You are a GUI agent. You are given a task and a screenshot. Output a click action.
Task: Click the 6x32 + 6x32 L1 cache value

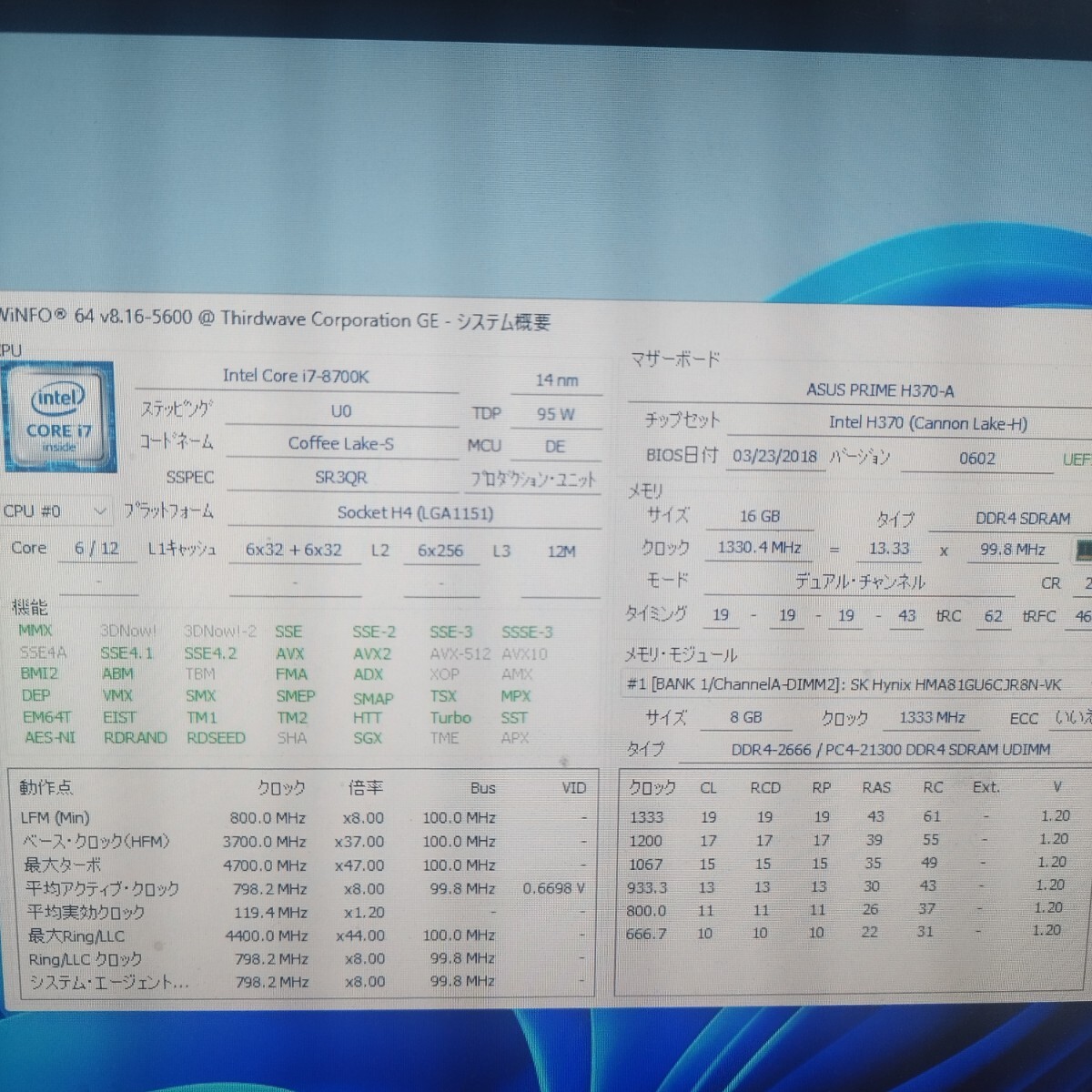[294, 551]
